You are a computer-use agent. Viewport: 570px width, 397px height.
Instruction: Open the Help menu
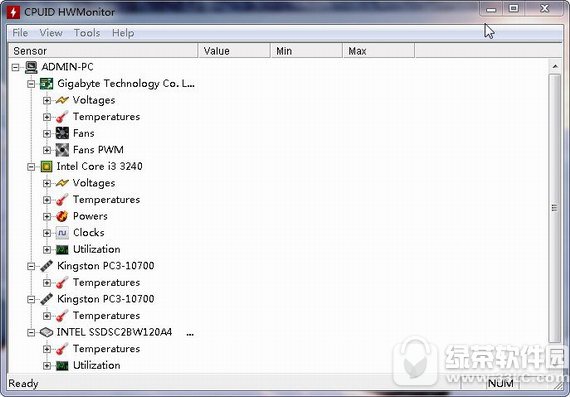click(x=123, y=33)
